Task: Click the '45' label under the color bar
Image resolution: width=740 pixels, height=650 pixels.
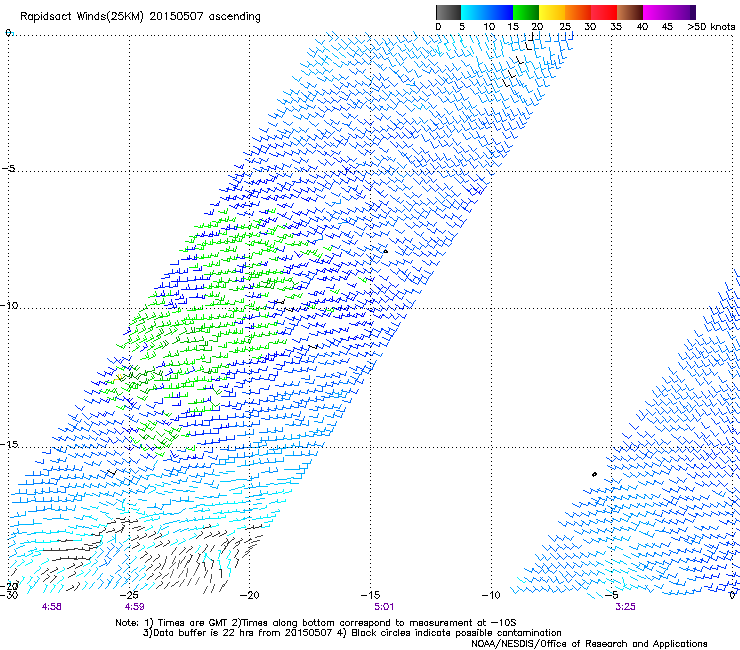Action: tap(667, 26)
